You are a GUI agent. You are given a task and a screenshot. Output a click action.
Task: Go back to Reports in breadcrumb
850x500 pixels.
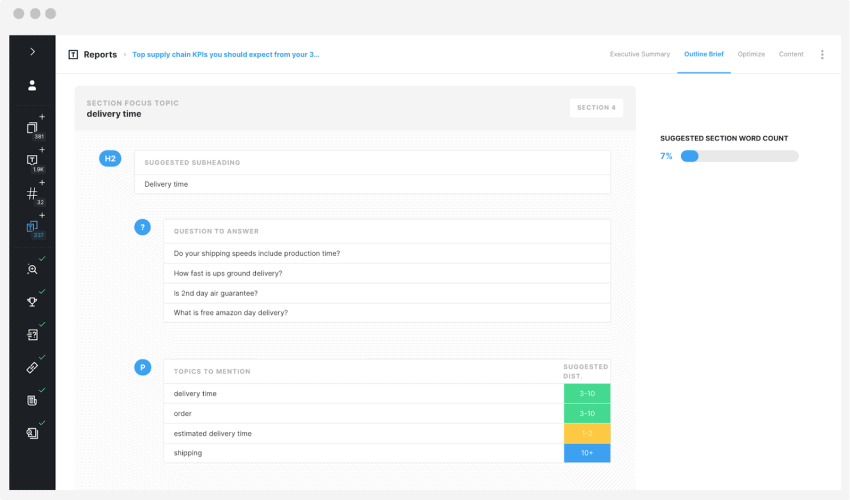point(100,54)
